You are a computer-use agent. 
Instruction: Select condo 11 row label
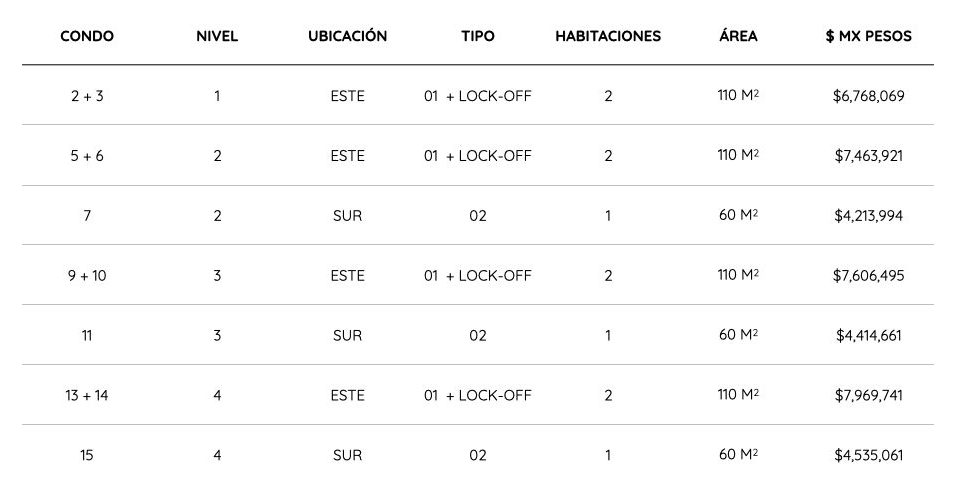(87, 335)
